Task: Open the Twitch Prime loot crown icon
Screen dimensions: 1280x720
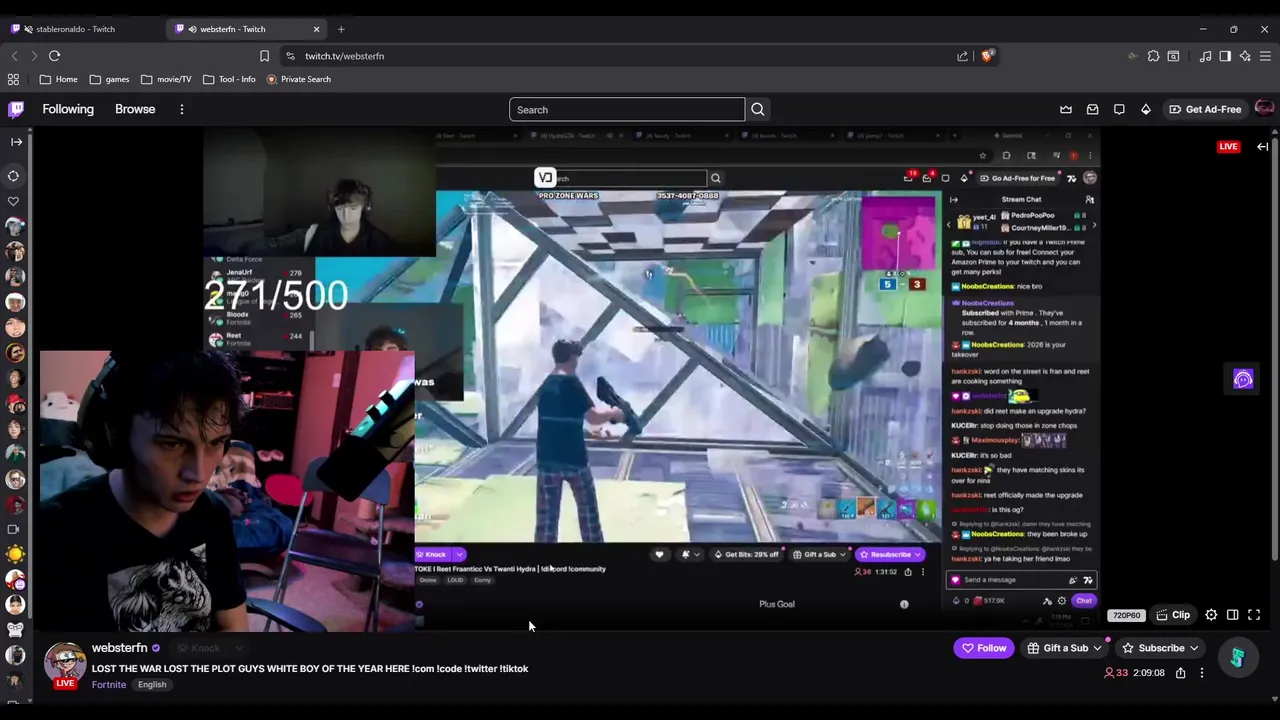Action: 1066,109
